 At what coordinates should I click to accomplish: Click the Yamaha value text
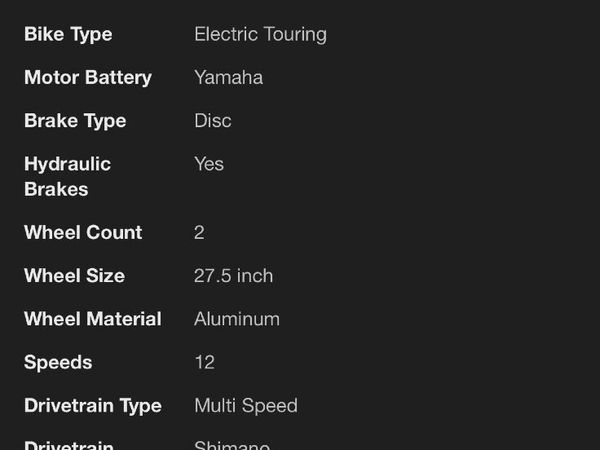228,78
